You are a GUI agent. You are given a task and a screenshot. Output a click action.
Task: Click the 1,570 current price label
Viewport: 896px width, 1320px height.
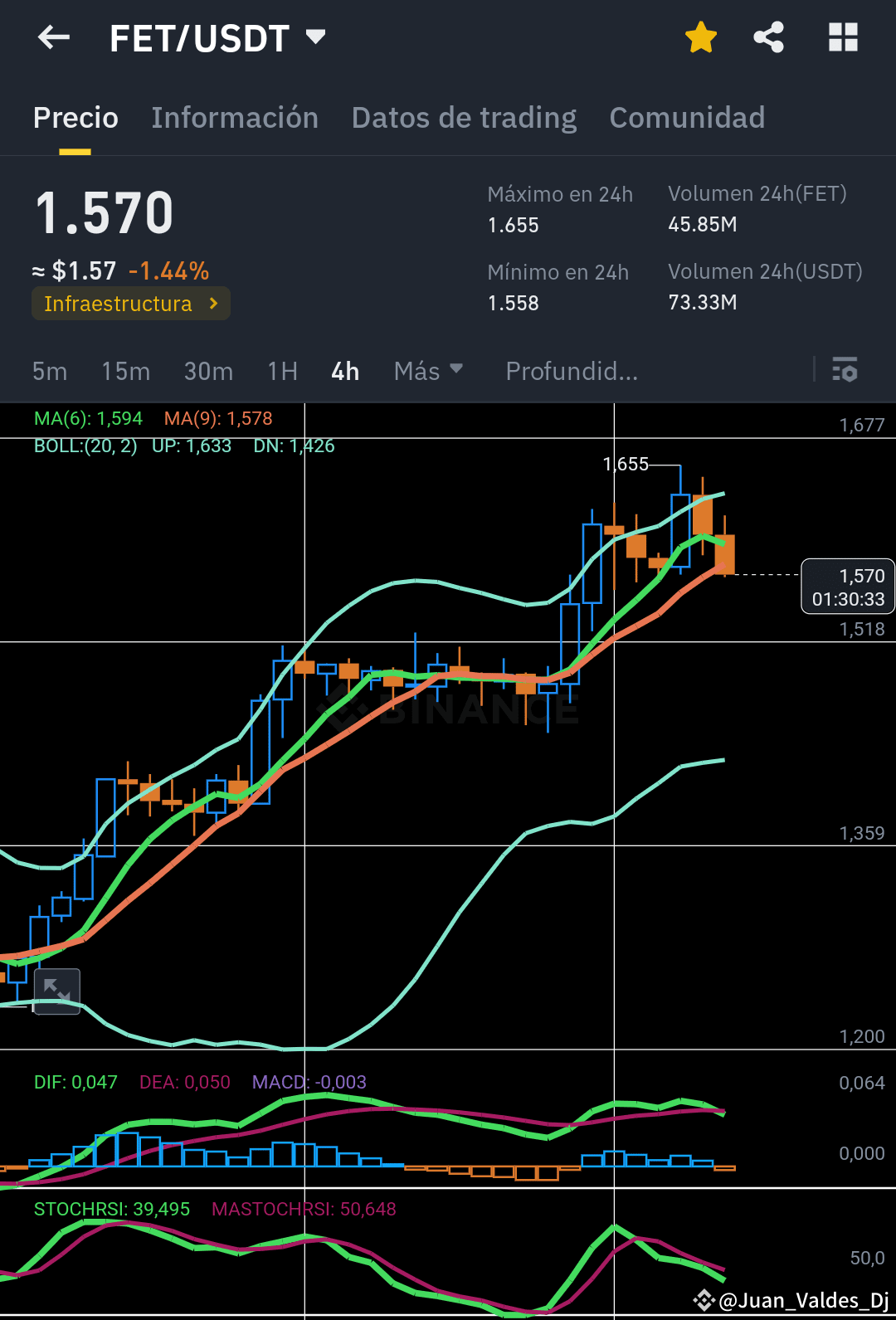pyautogui.click(x=848, y=587)
